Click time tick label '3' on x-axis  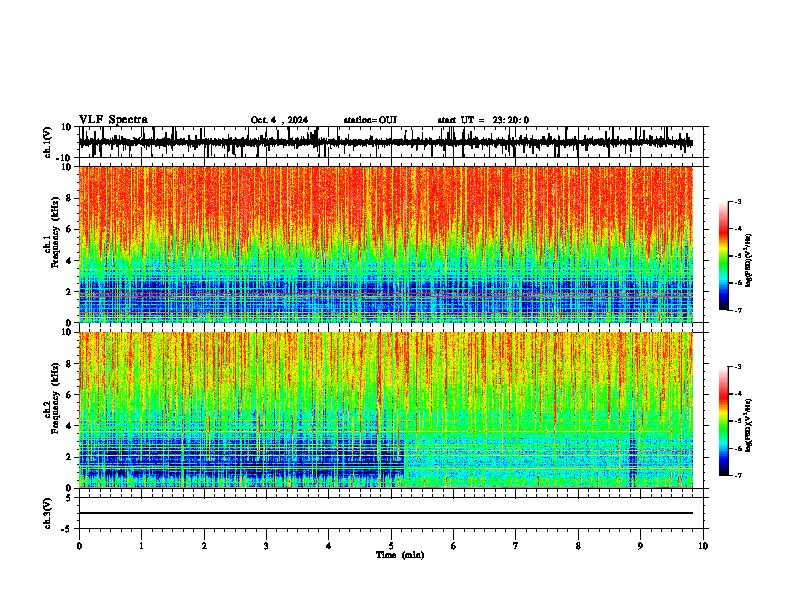(x=266, y=546)
